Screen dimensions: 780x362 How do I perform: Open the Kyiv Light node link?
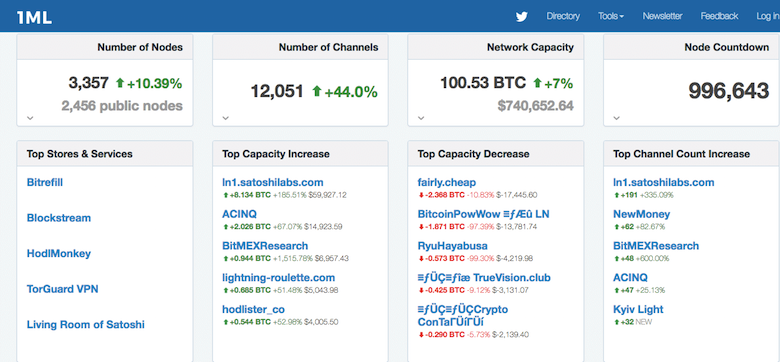click(x=638, y=310)
